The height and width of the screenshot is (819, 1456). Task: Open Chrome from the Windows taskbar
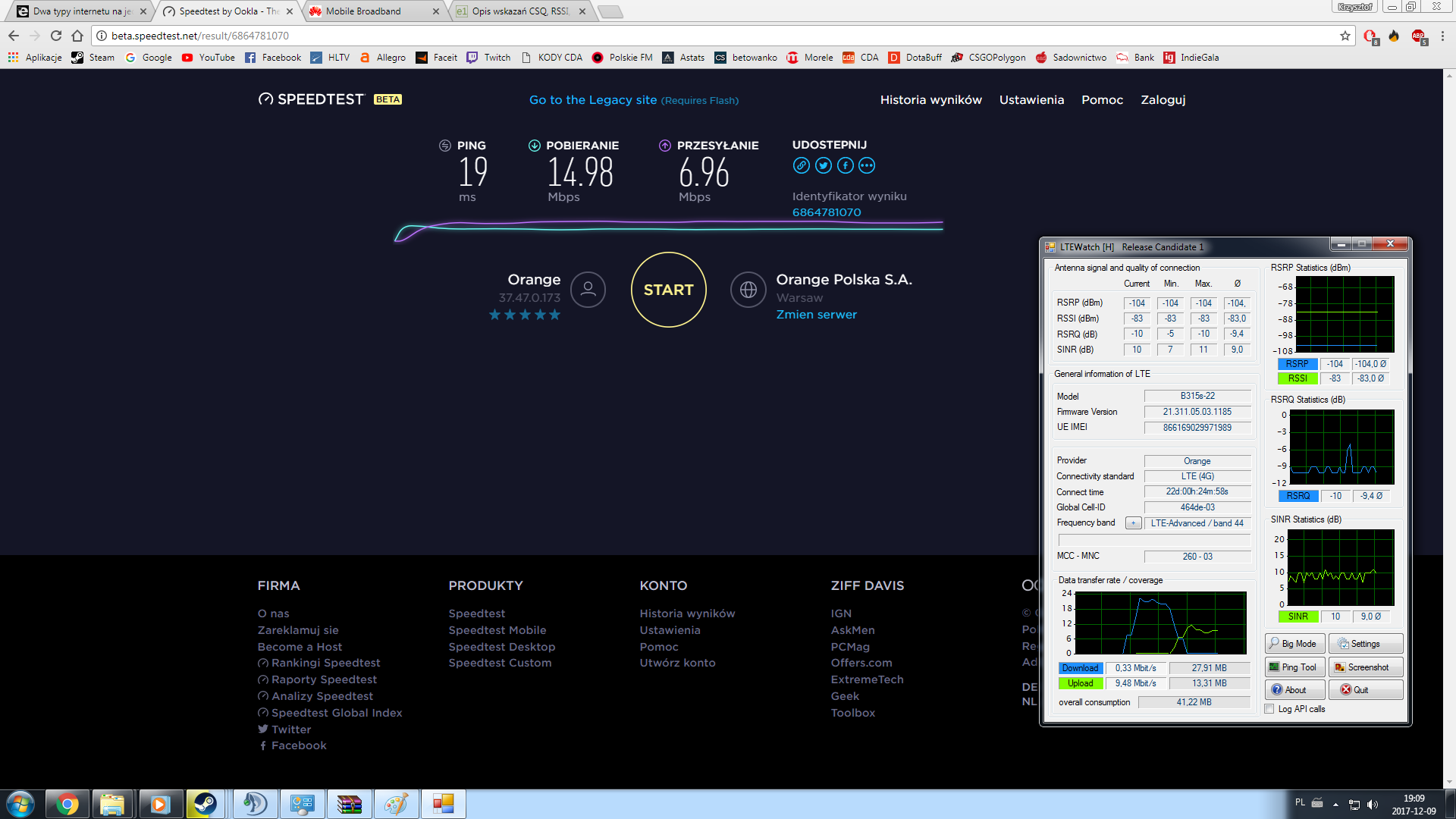point(67,804)
